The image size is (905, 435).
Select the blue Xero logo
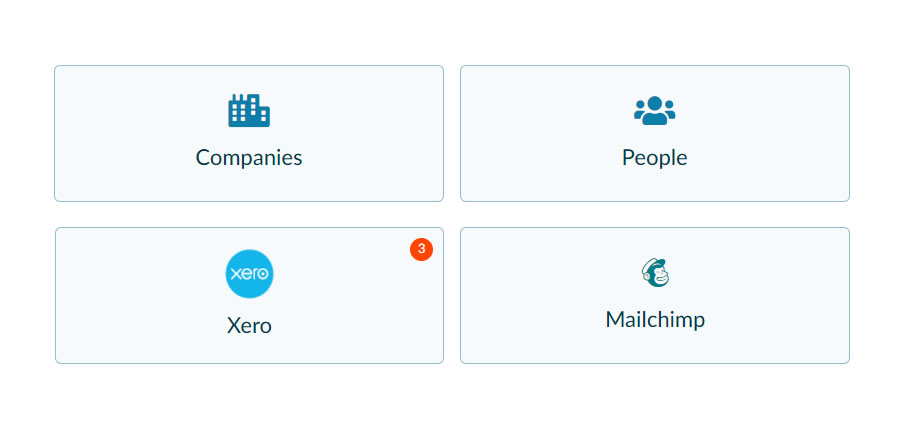pyautogui.click(x=249, y=273)
